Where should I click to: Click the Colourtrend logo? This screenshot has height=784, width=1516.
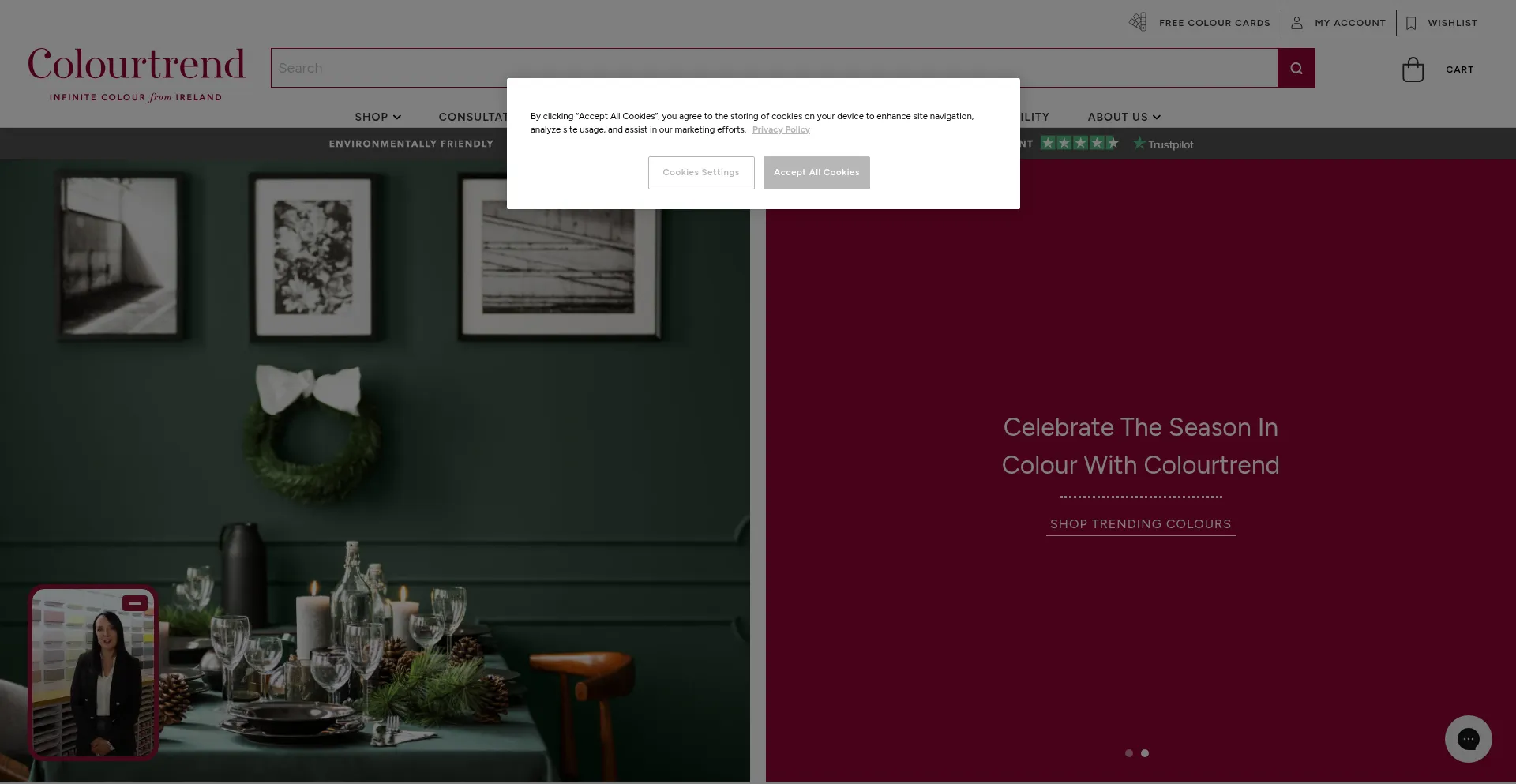(x=136, y=74)
